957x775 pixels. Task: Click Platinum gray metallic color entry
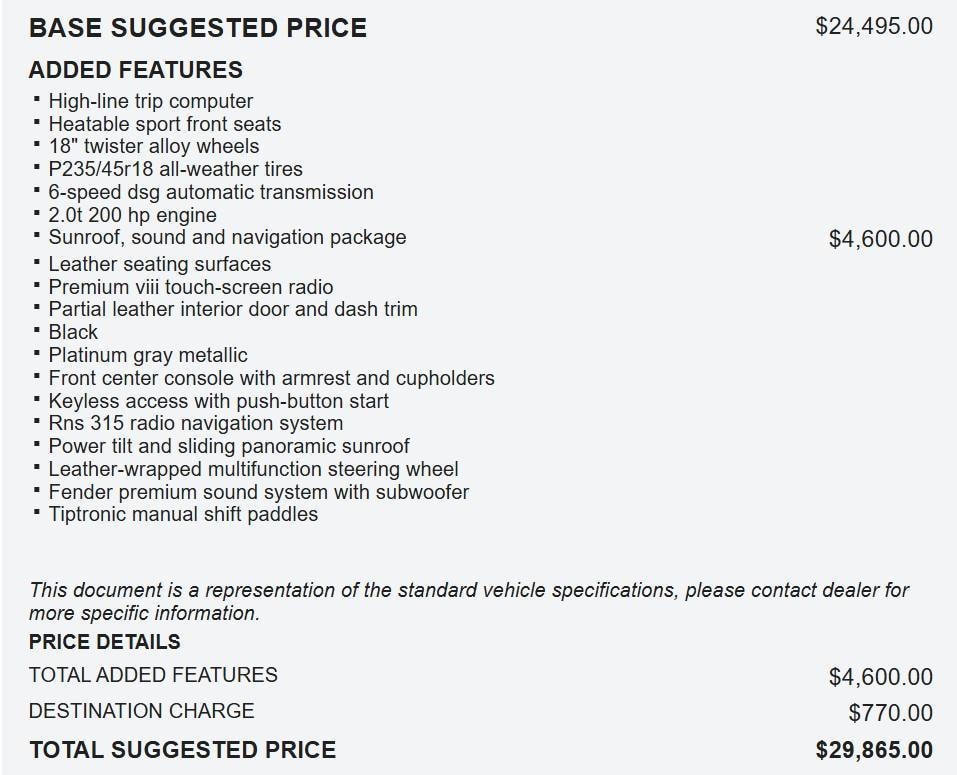coord(147,355)
